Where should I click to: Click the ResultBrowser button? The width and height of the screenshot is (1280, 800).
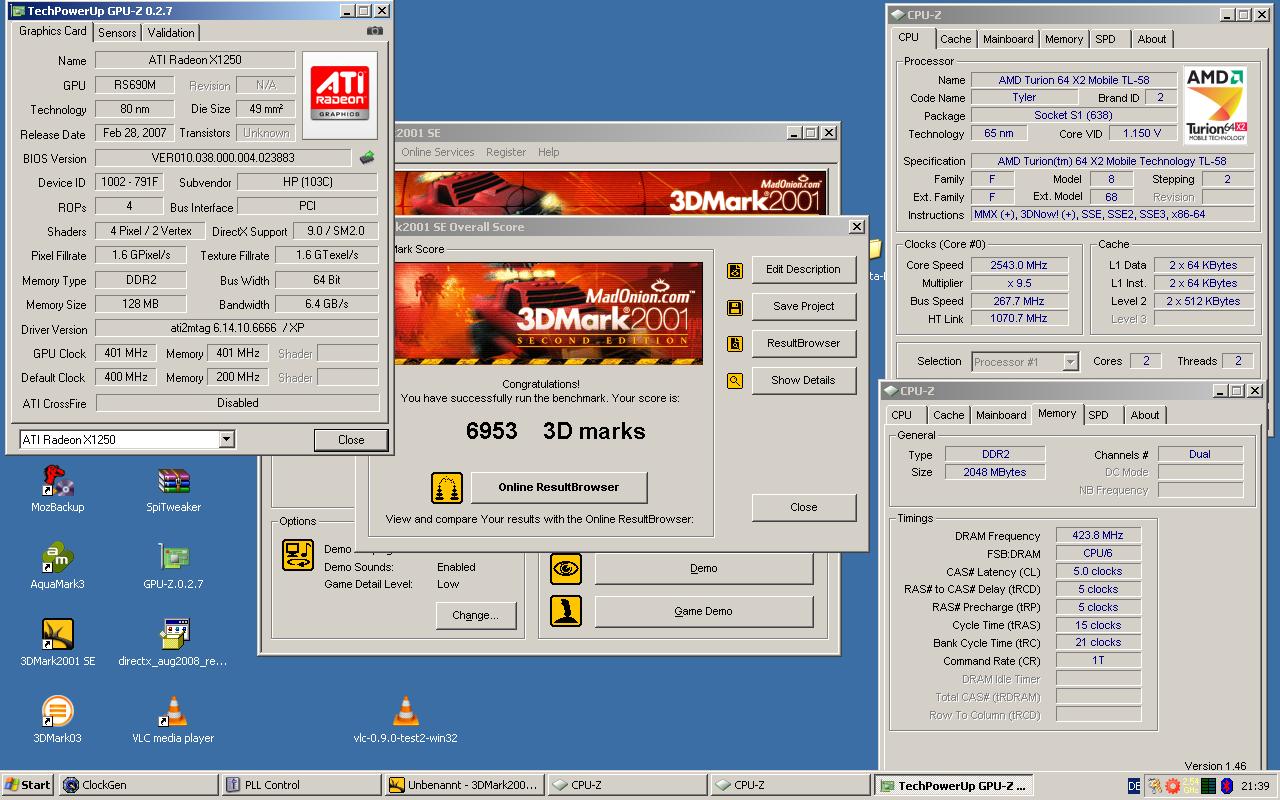(803, 344)
